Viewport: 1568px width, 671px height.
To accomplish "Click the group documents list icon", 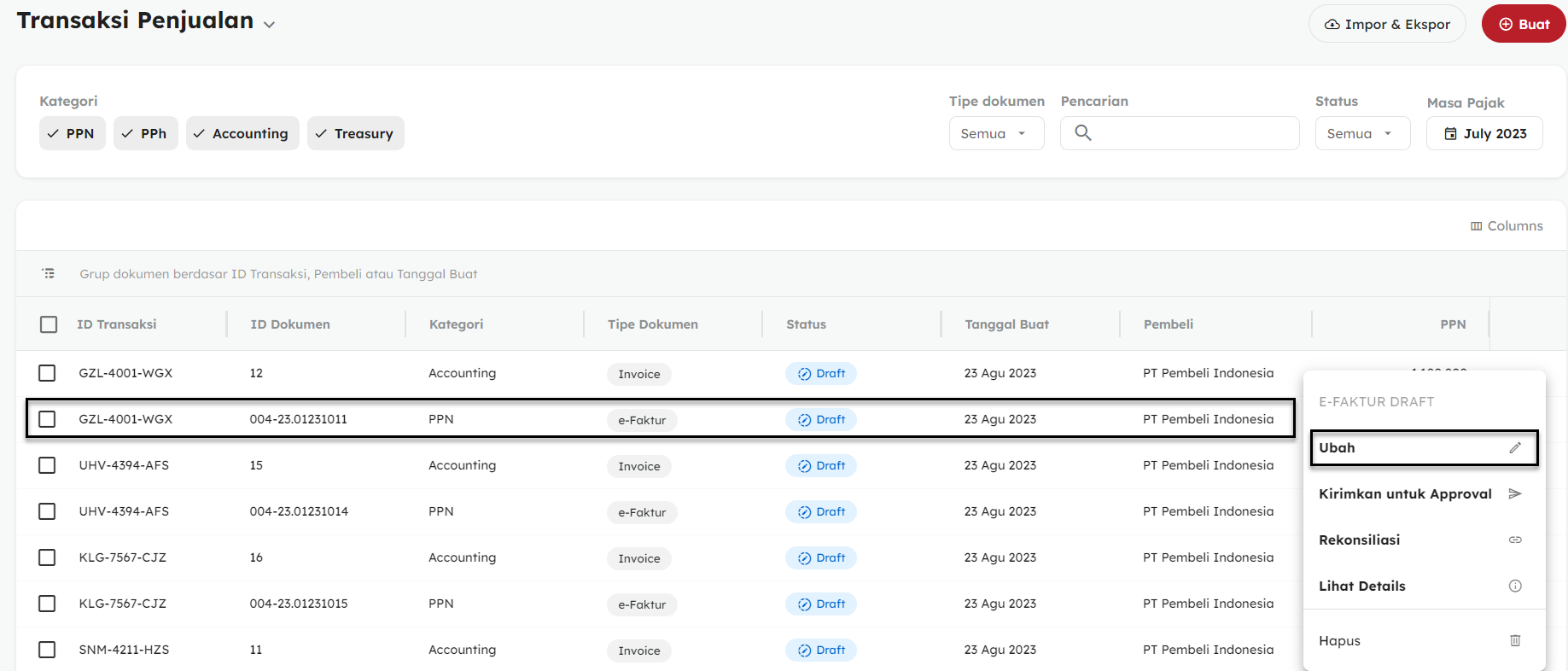I will [x=49, y=274].
